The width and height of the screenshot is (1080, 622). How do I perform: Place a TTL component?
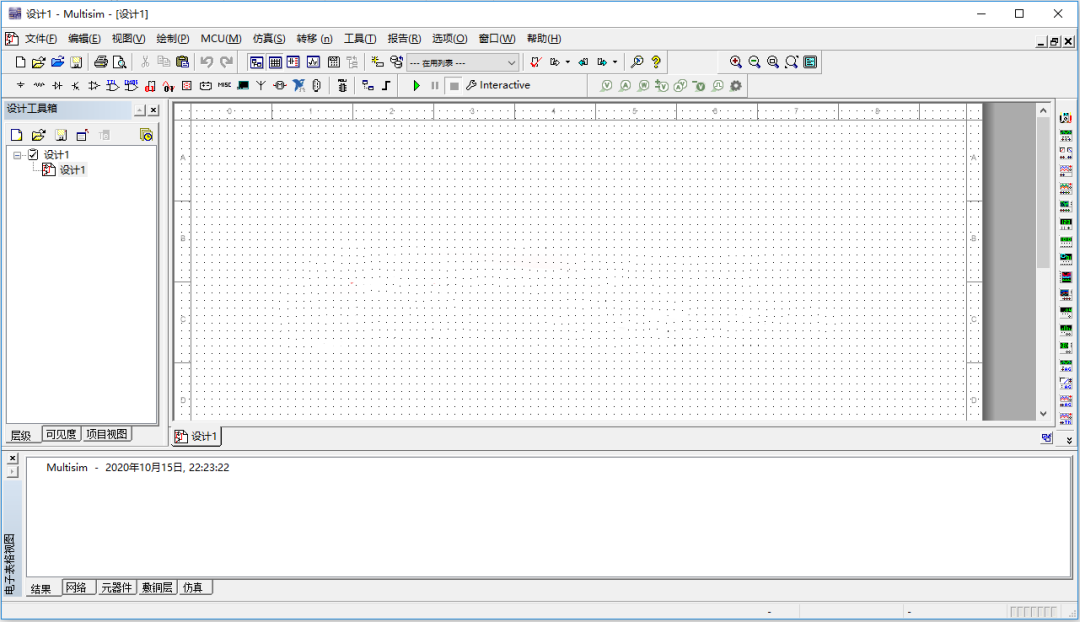(112, 85)
